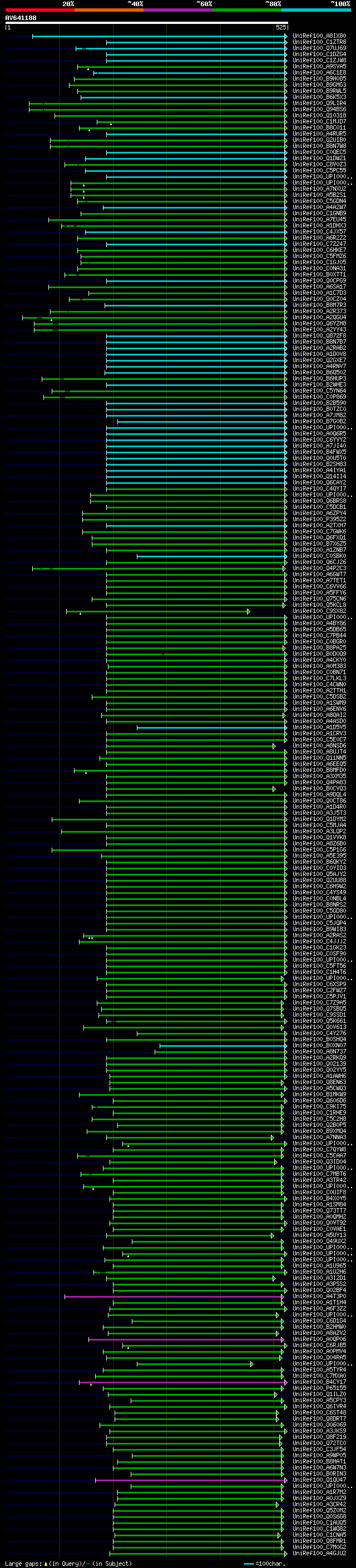Open hit UniRef100_Q9LIR4

click(319, 103)
